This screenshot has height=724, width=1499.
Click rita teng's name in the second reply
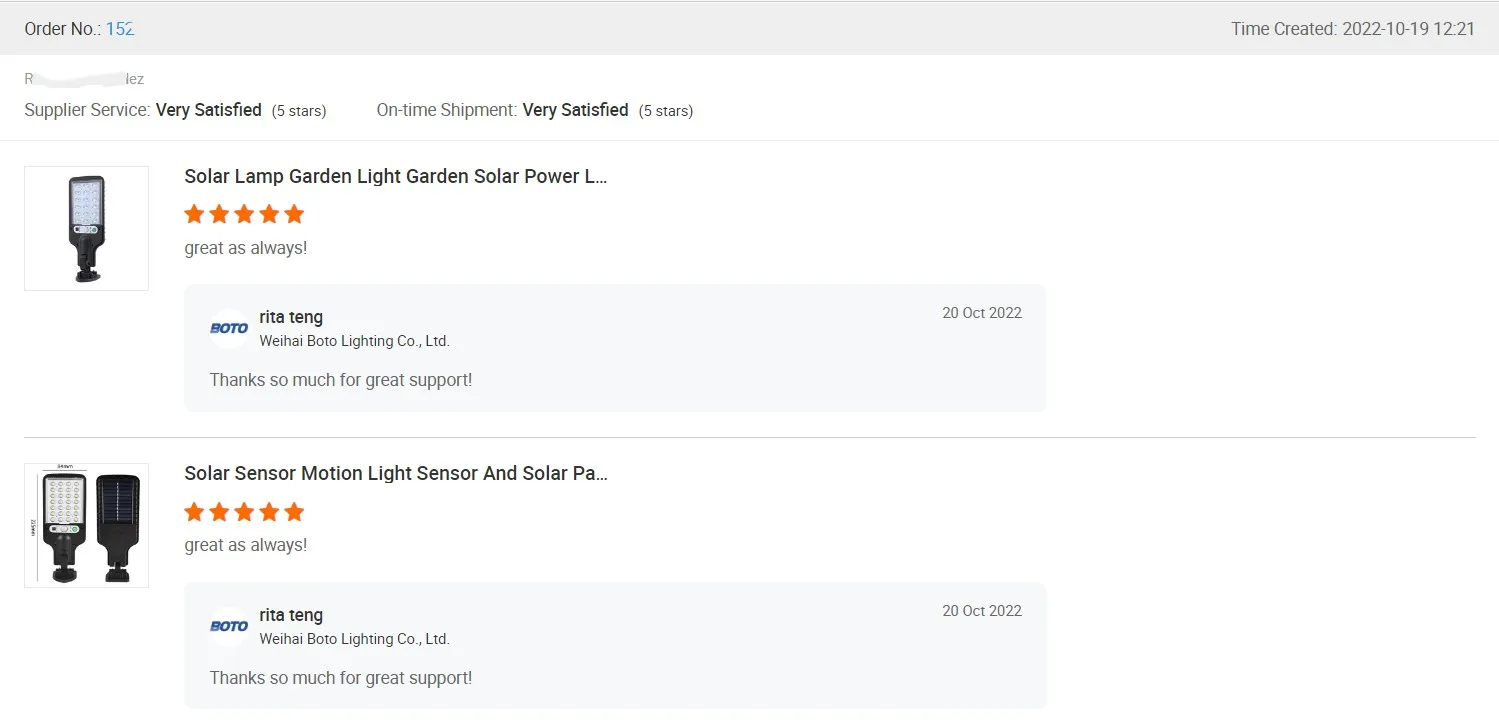click(291, 615)
